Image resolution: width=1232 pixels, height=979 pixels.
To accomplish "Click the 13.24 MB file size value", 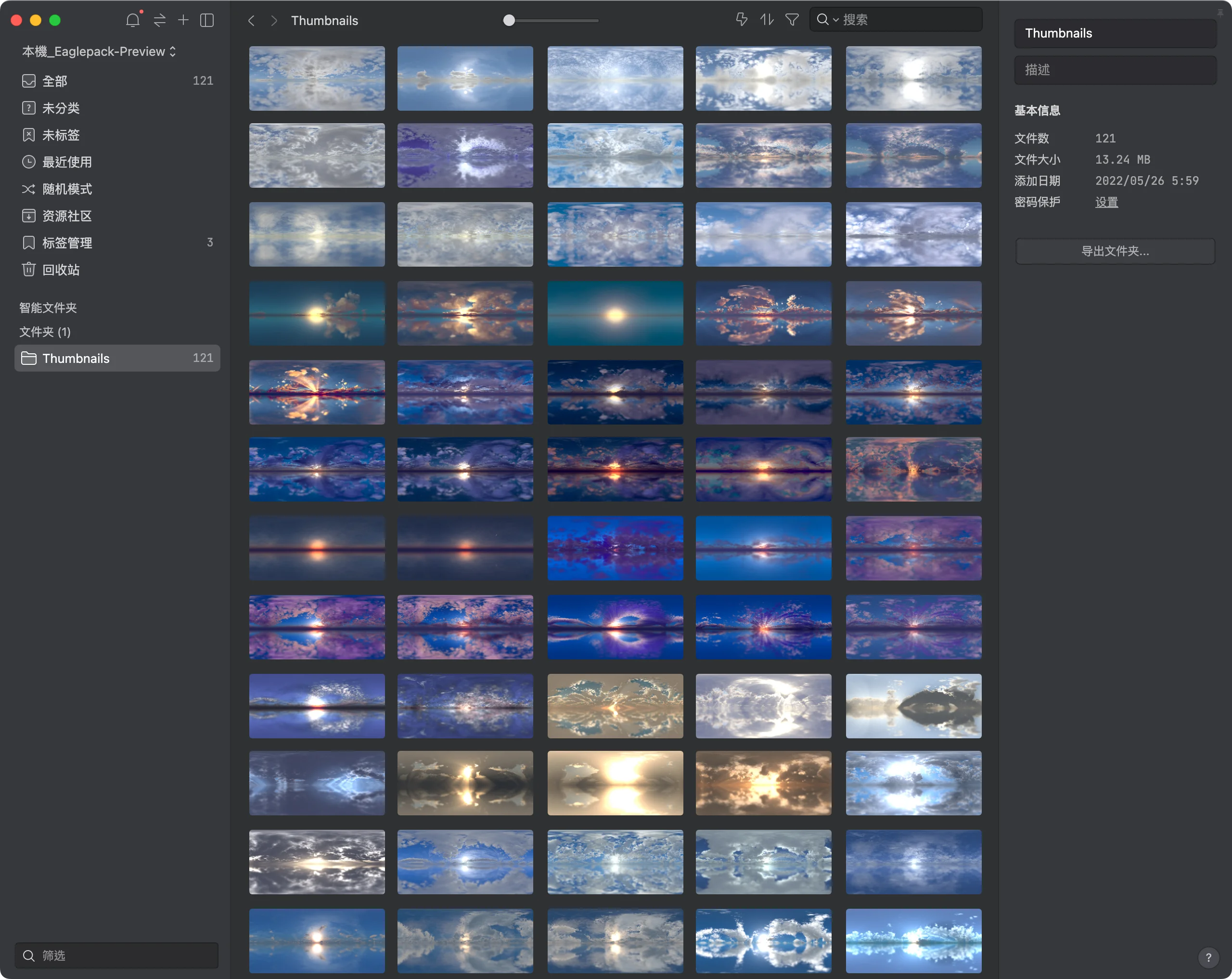I will (1122, 159).
